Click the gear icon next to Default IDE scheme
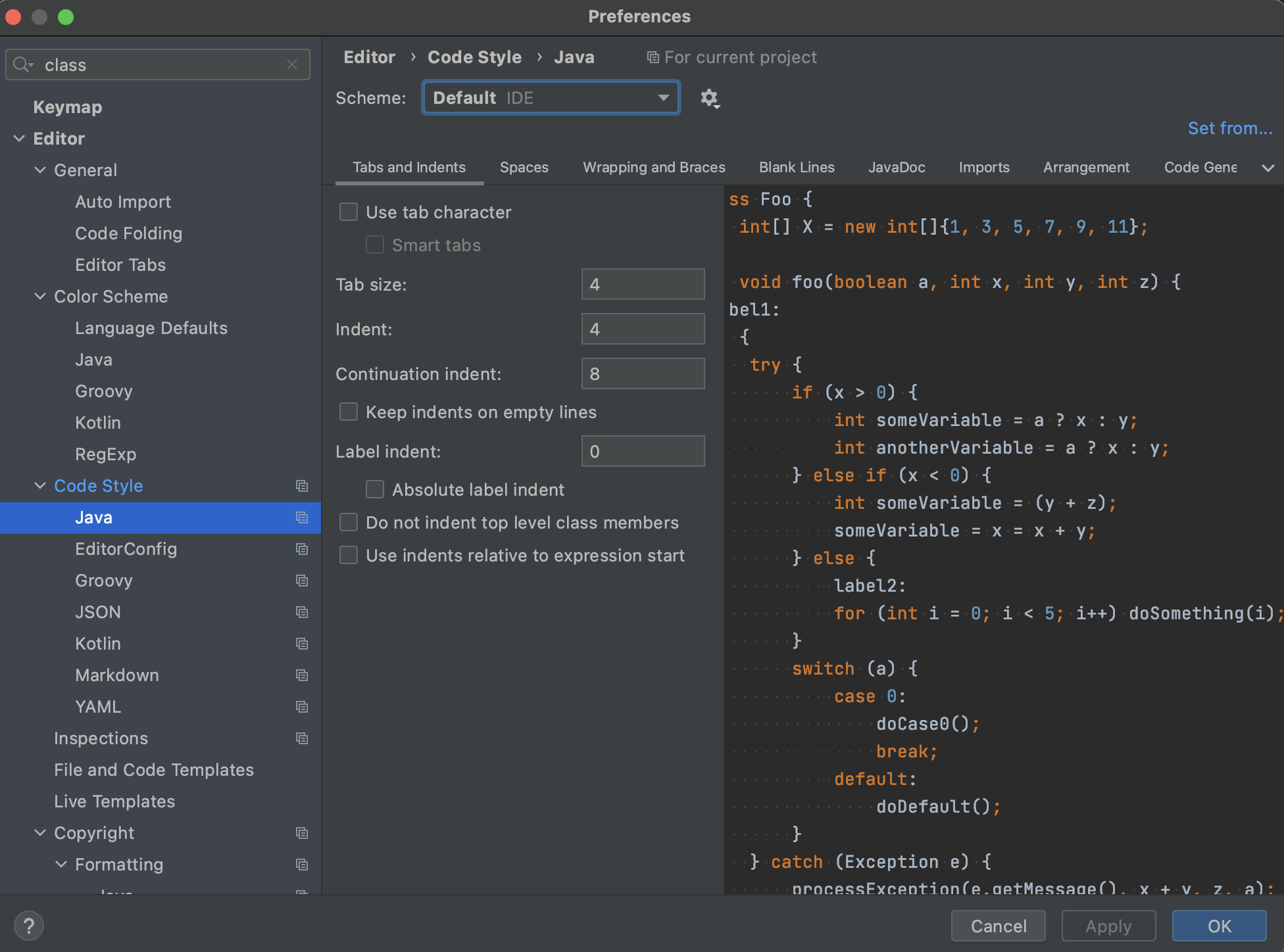 (x=709, y=97)
